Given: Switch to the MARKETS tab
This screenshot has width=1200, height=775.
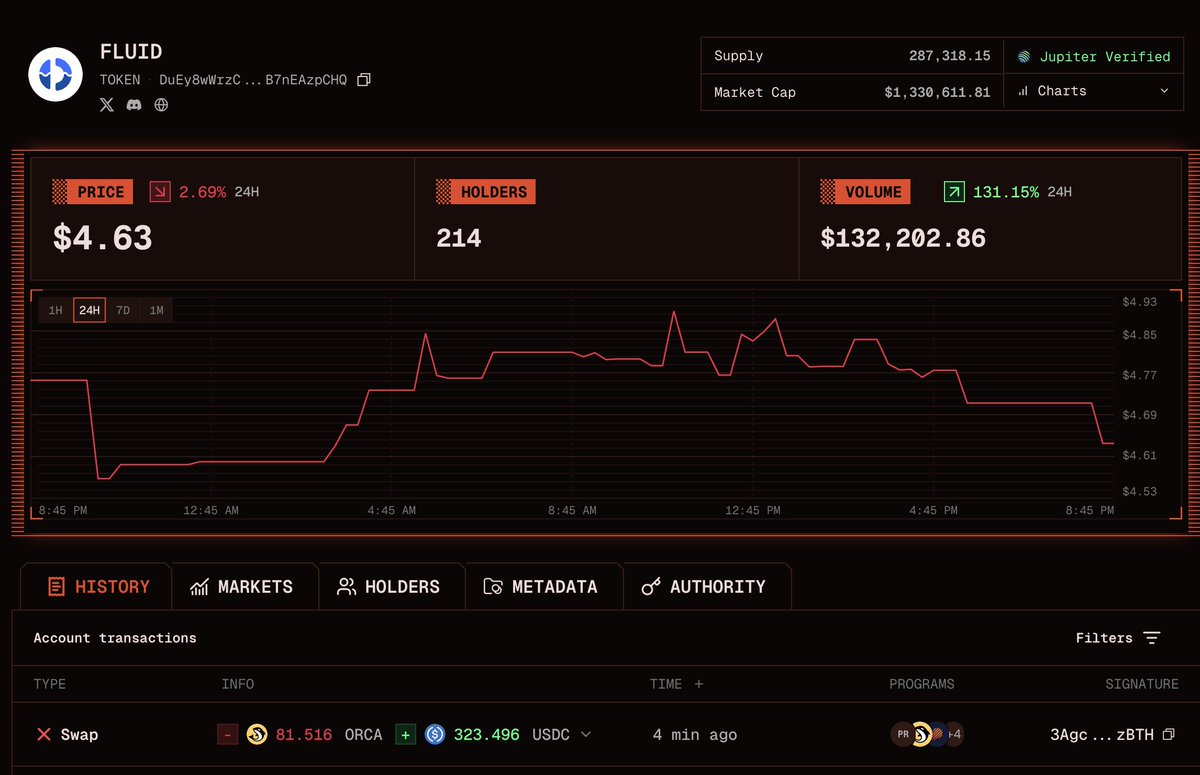Looking at the screenshot, I should coord(243,587).
